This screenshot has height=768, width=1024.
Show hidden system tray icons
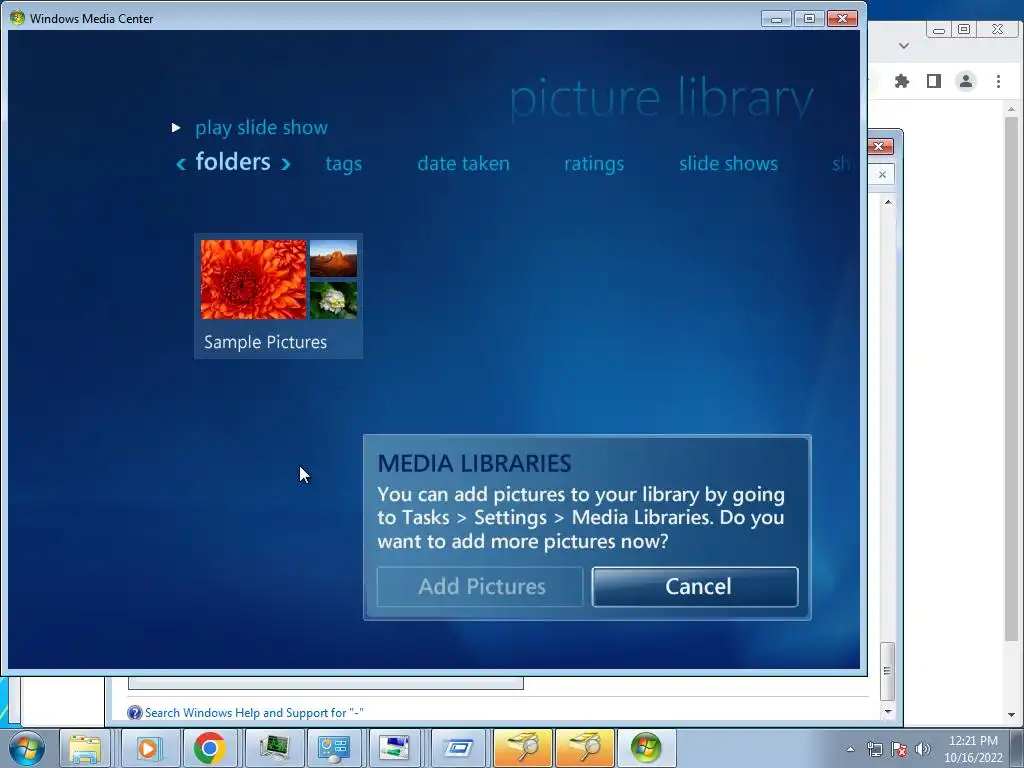[850, 749]
